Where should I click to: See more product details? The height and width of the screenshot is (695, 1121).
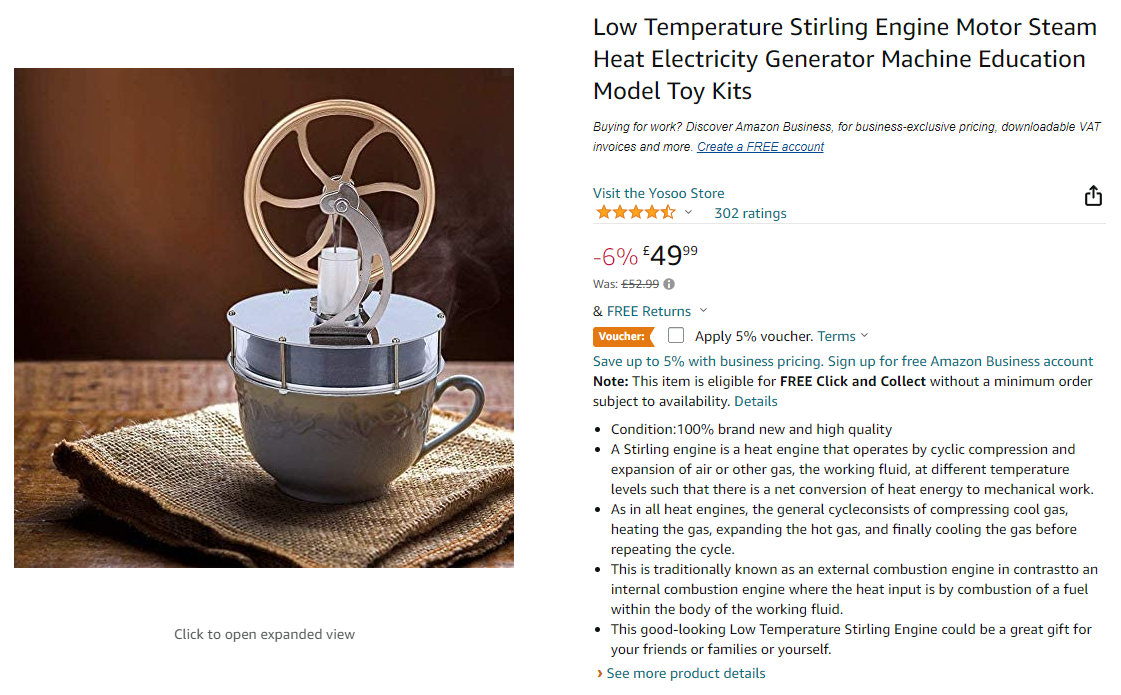point(686,673)
